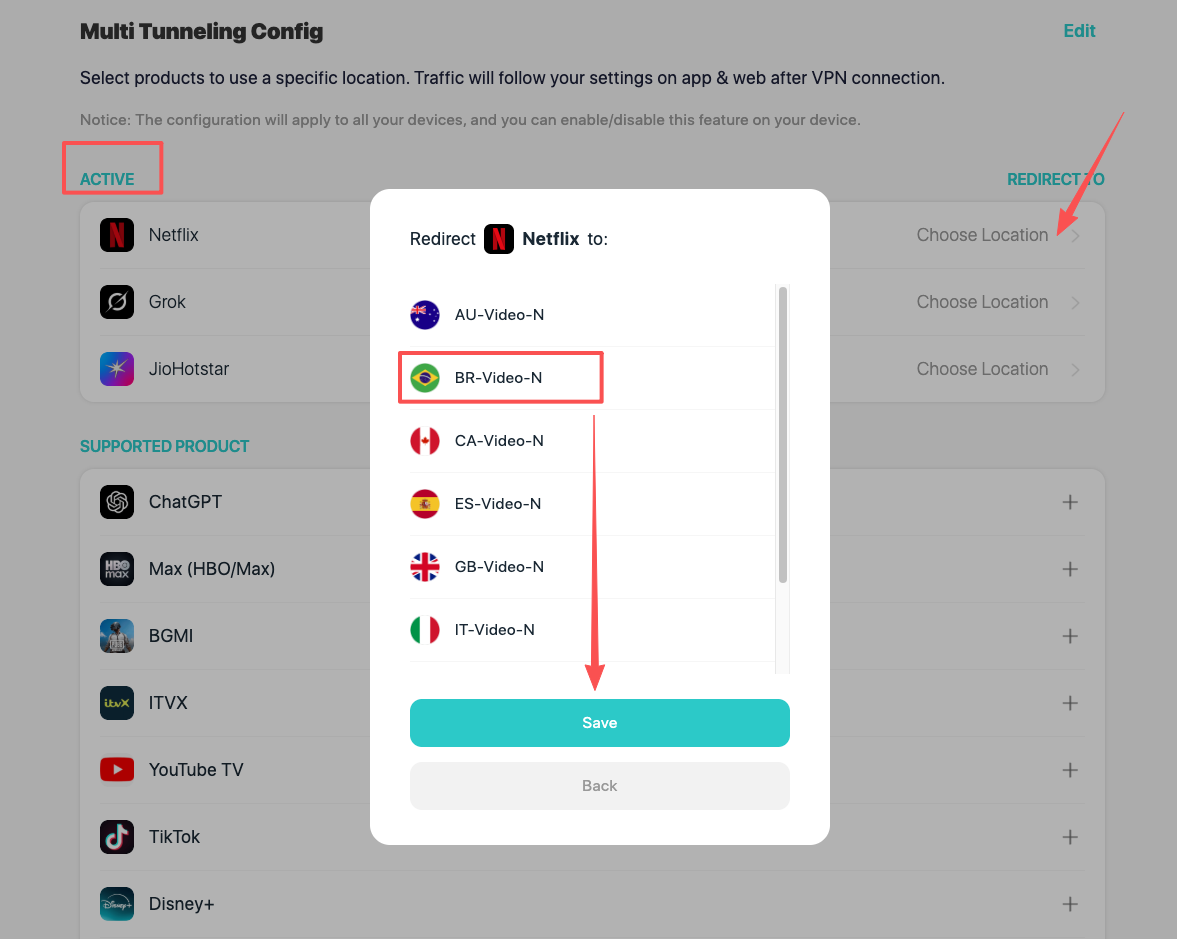This screenshot has height=939, width=1177.
Task: Select the YouTube TV icon
Action: pyautogui.click(x=117, y=769)
